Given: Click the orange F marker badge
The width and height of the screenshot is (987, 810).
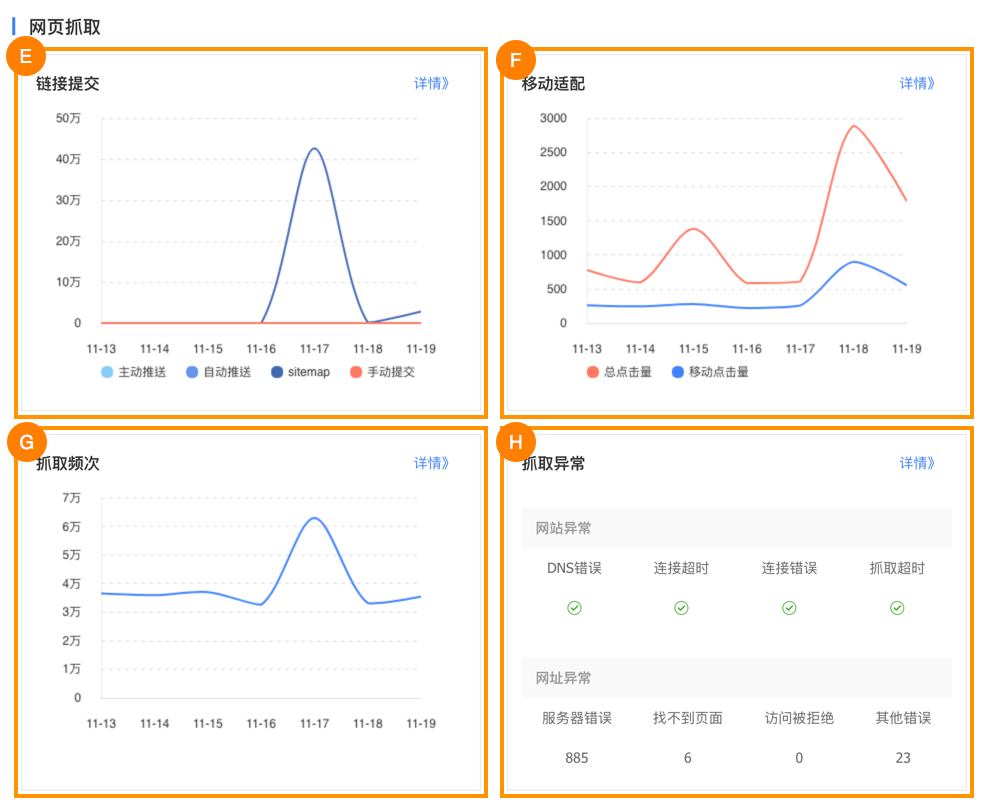Looking at the screenshot, I should click(x=515, y=60).
